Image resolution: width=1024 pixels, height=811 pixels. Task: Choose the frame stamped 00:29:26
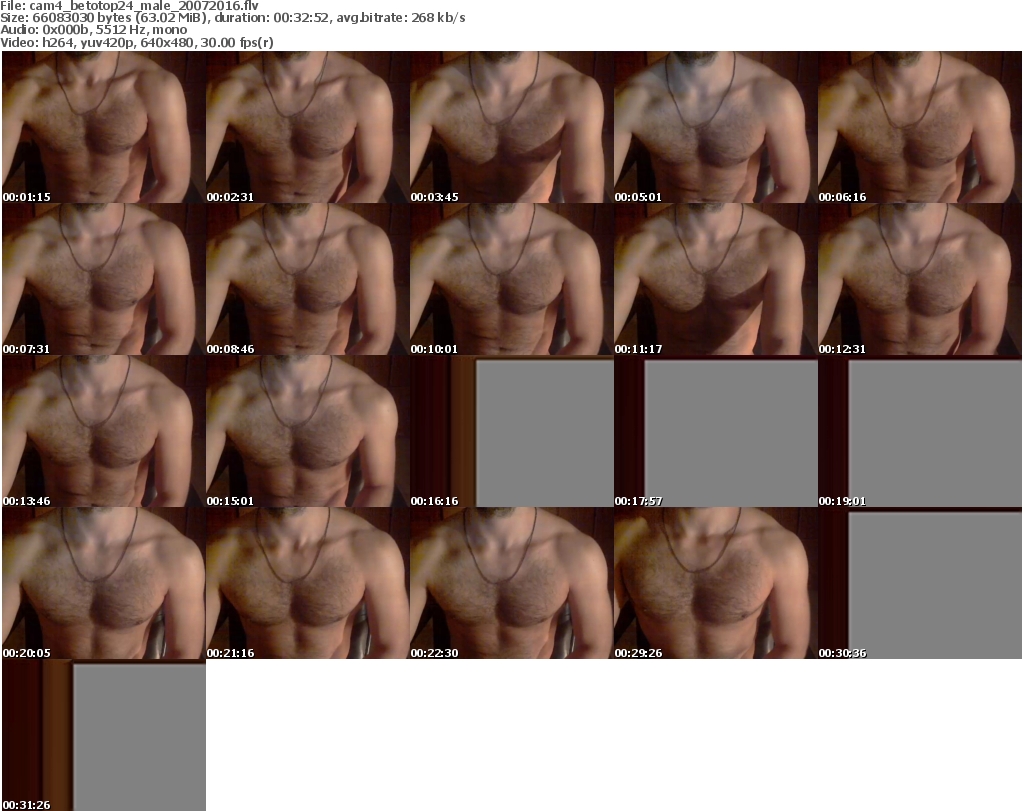[716, 583]
